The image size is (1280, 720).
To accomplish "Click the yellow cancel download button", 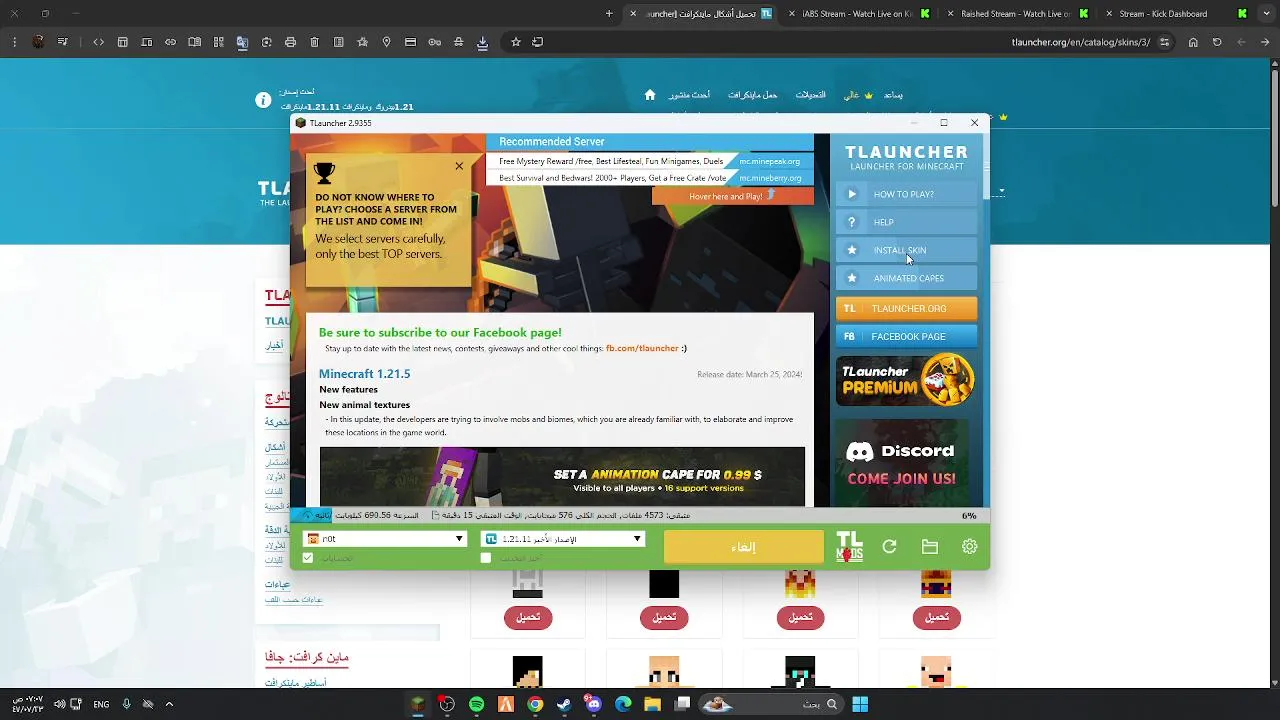I will tap(743, 547).
